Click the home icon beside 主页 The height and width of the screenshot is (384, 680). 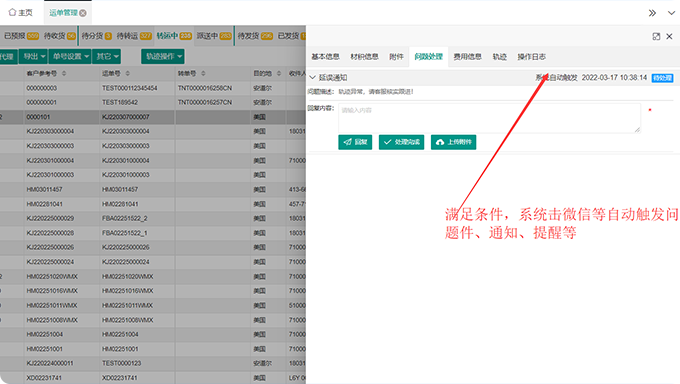pos(12,13)
